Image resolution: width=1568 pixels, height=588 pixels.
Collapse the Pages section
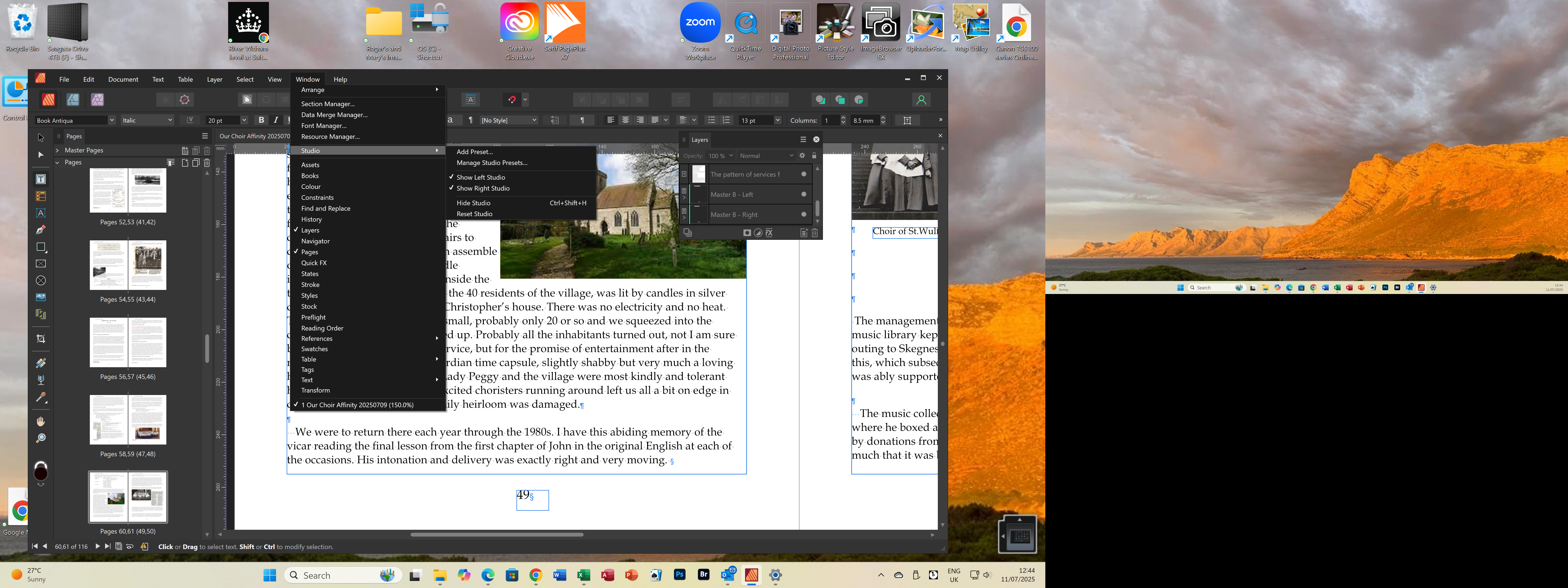click(x=57, y=163)
